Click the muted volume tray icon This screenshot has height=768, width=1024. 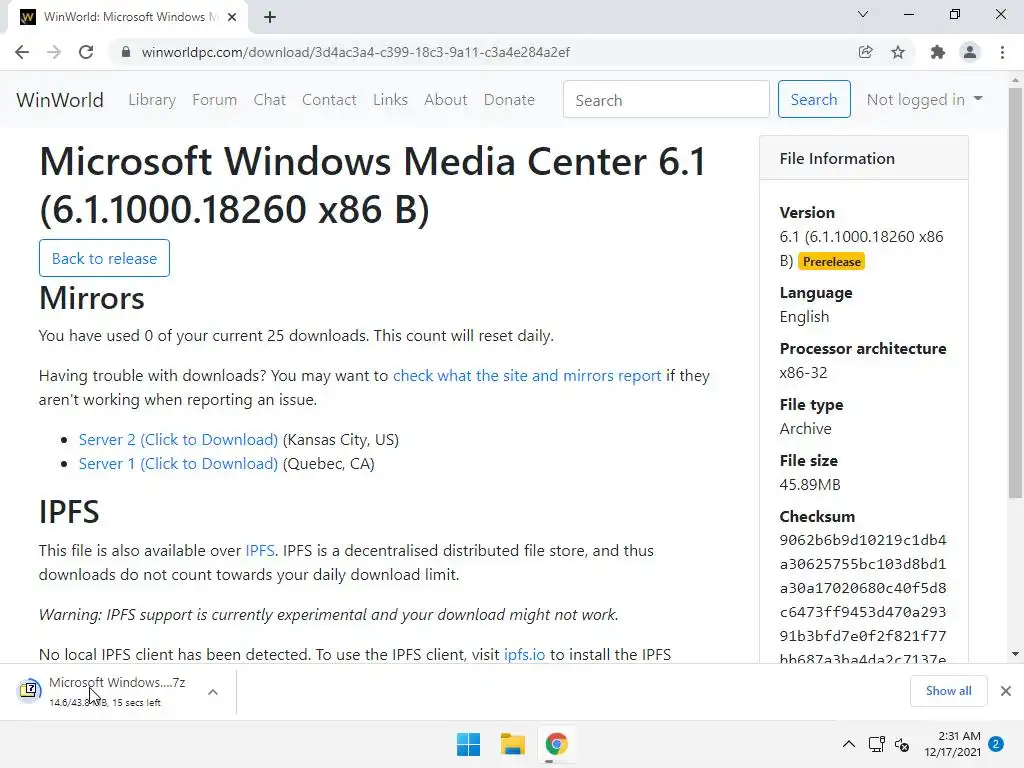click(902, 744)
